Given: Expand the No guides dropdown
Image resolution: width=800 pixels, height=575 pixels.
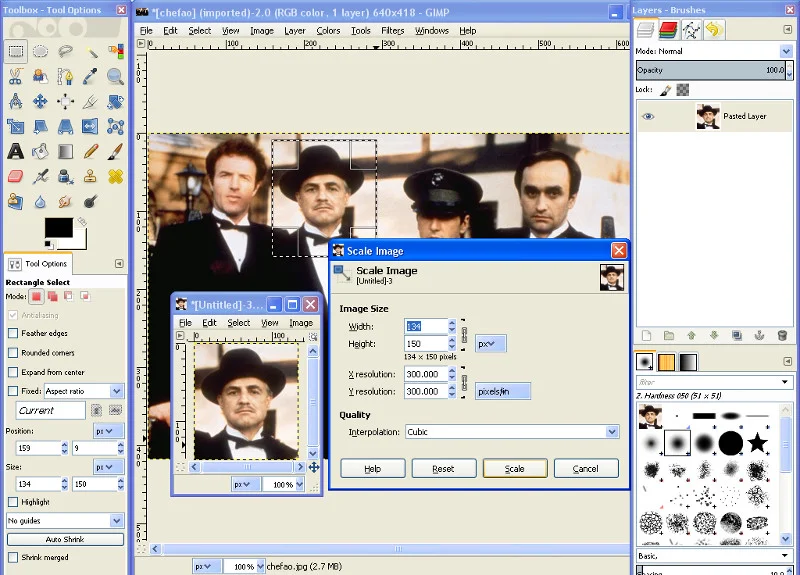Looking at the screenshot, I should coord(65,520).
